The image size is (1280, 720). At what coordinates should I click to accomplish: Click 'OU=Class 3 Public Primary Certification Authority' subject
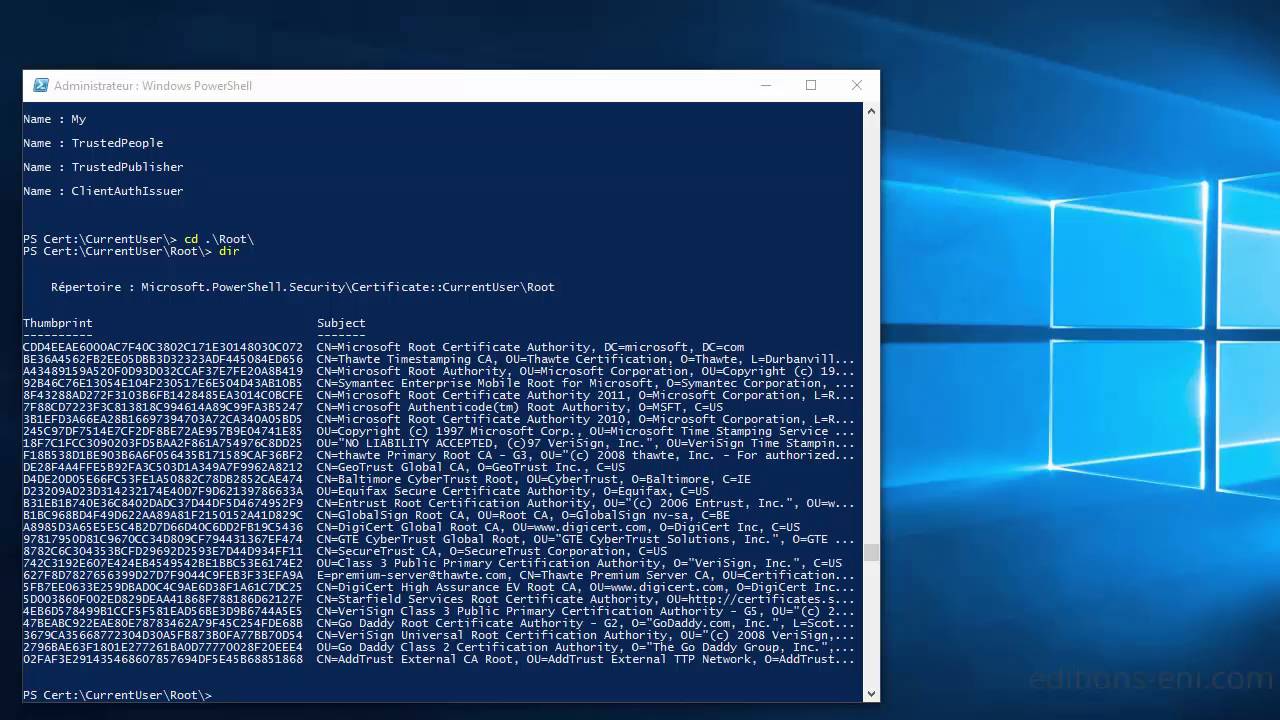pyautogui.click(x=580, y=563)
